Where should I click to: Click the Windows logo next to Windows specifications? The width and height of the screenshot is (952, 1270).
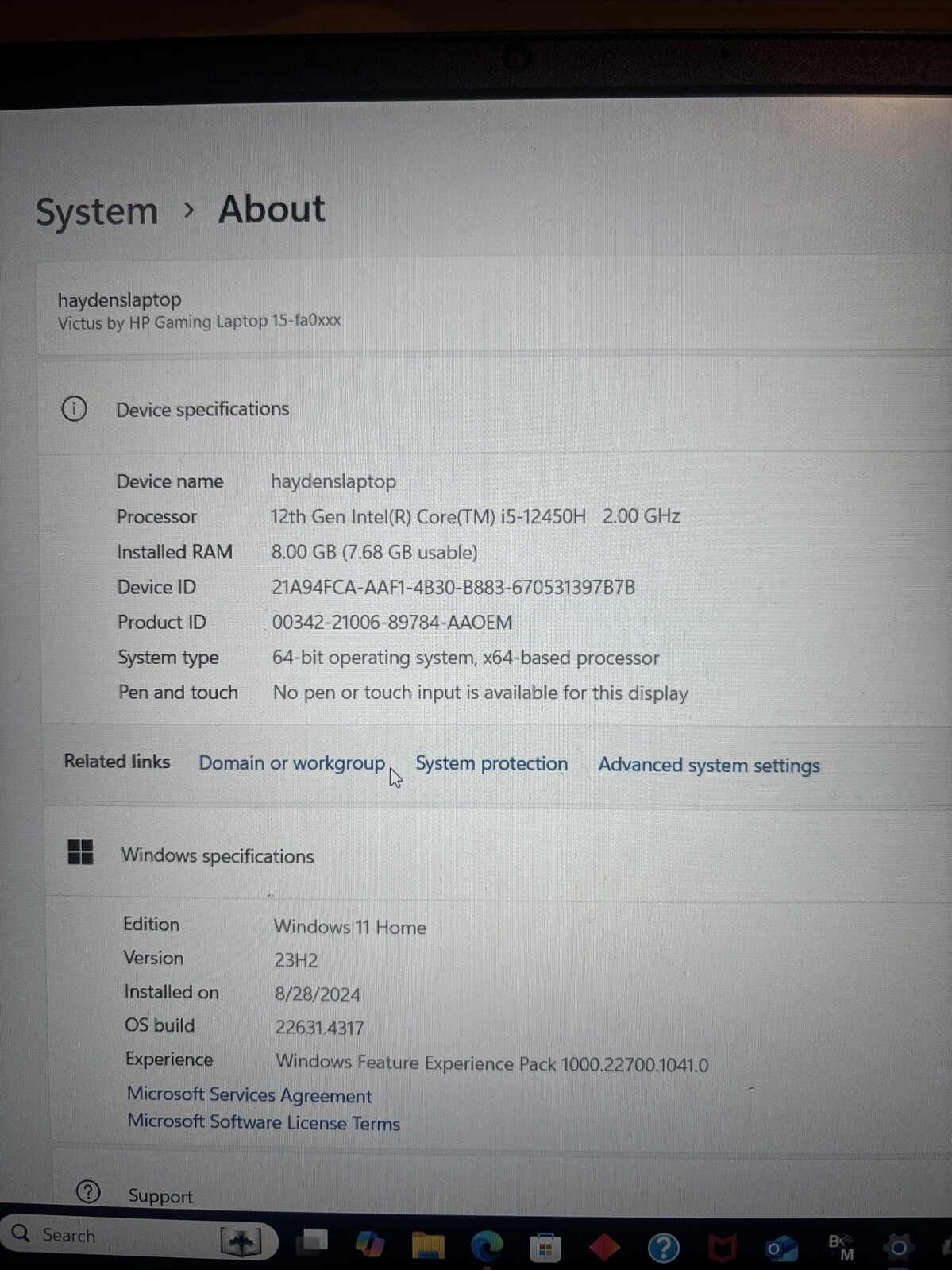80,852
